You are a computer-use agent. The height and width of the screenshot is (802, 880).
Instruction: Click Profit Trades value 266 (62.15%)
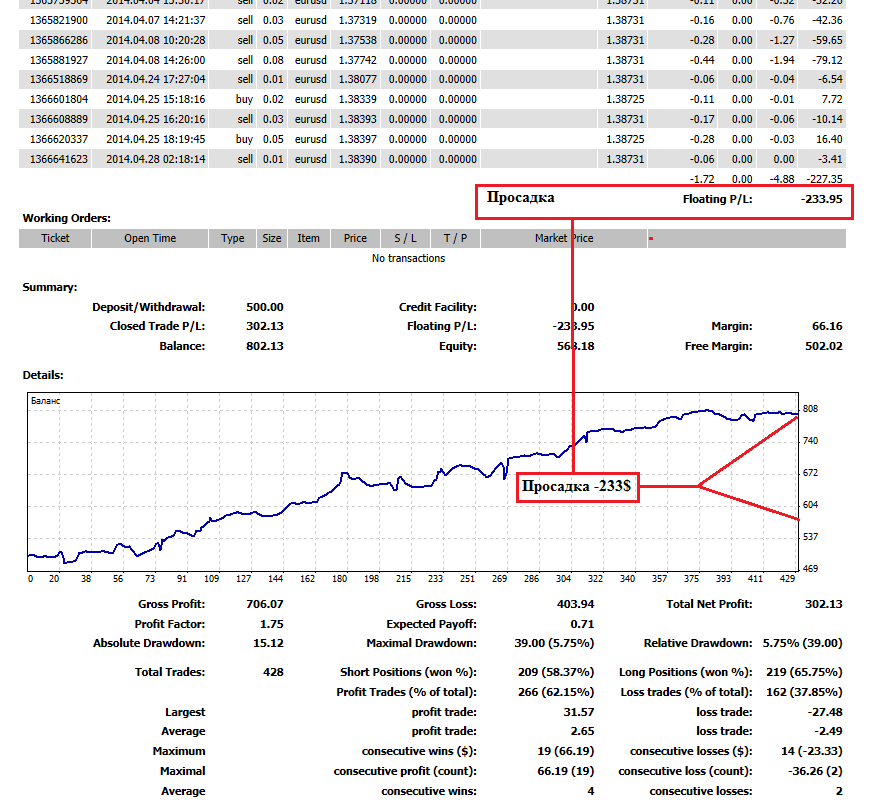coord(556,693)
